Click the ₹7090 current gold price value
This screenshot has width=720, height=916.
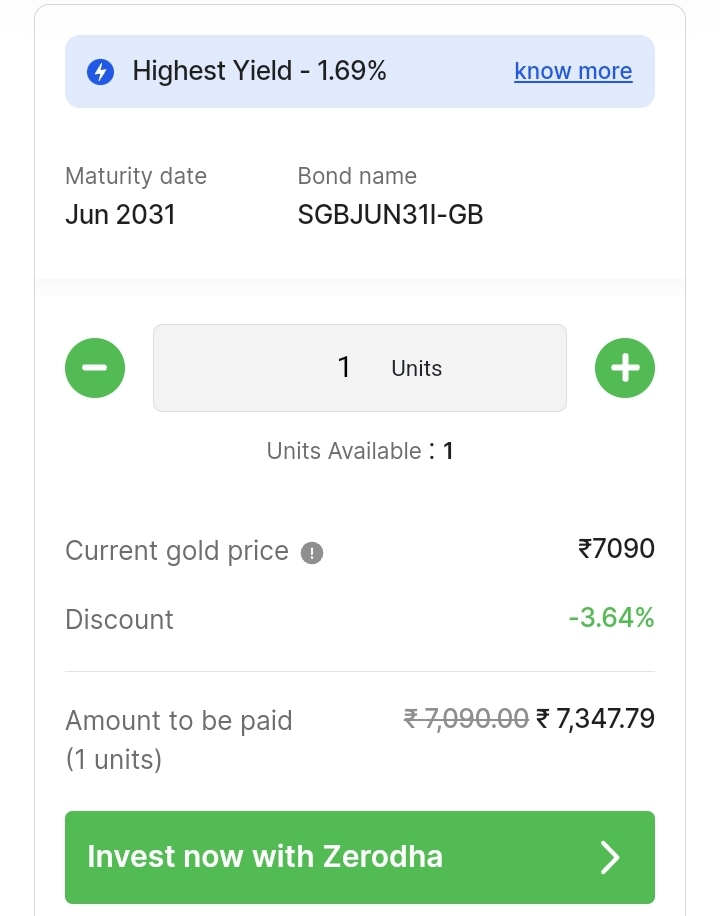(x=616, y=548)
